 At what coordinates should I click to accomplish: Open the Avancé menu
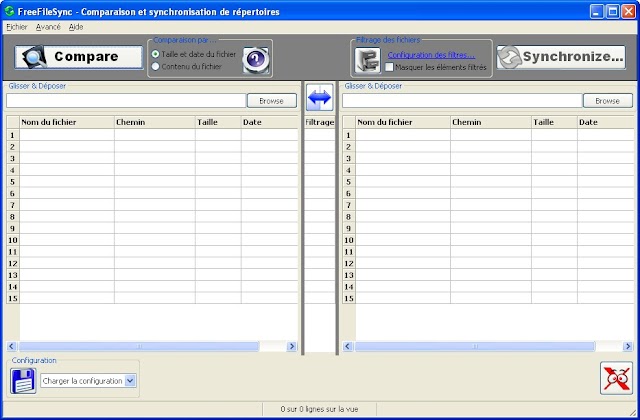coord(48,27)
